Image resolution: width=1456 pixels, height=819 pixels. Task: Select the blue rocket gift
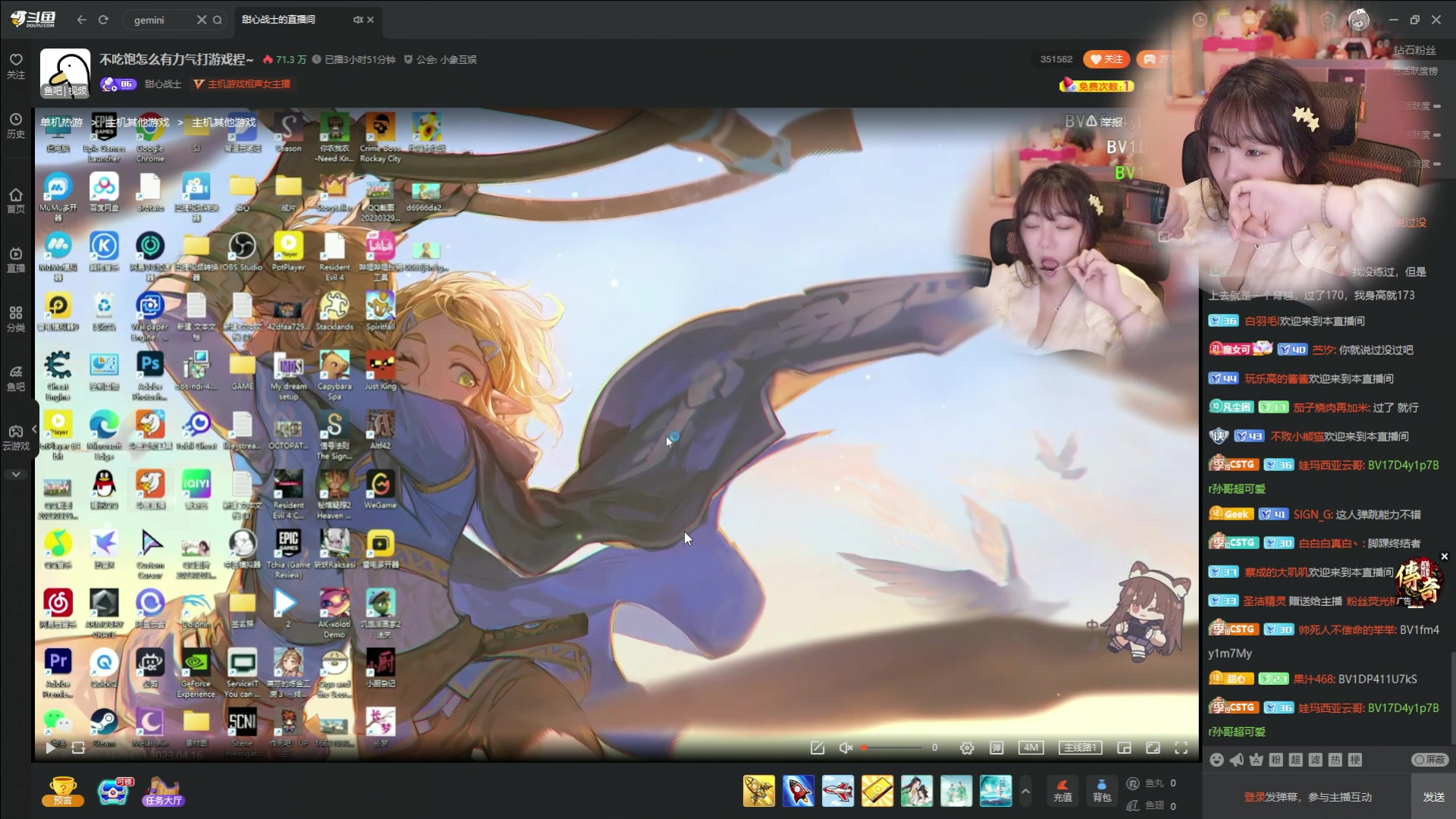[799, 791]
